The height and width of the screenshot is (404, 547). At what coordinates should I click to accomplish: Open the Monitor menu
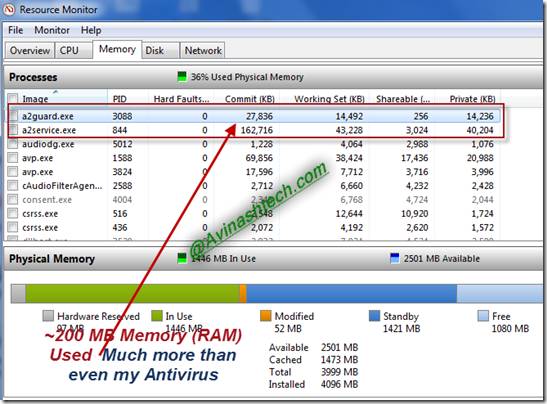point(52,30)
